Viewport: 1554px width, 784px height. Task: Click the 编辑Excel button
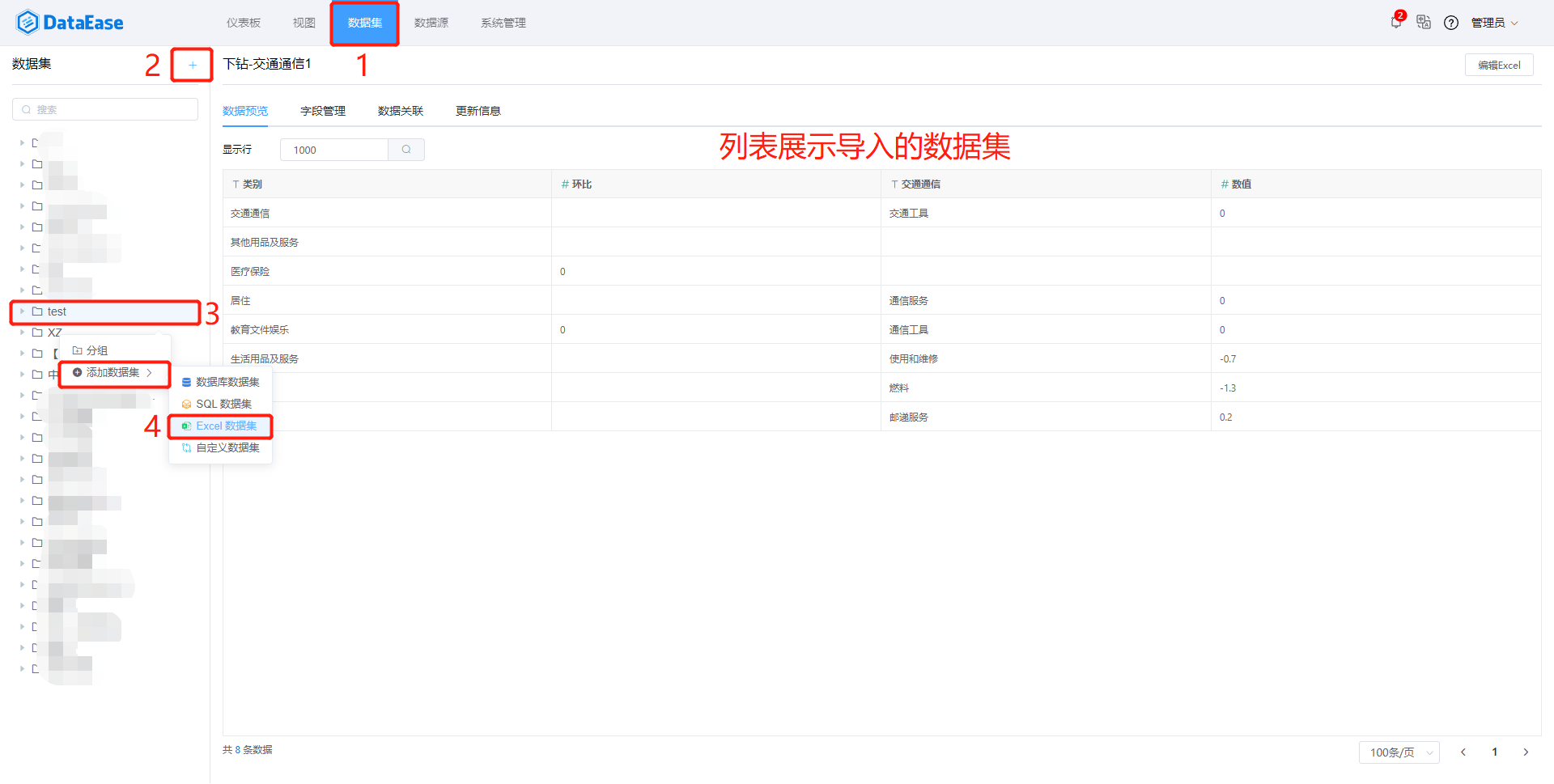[x=1499, y=64]
